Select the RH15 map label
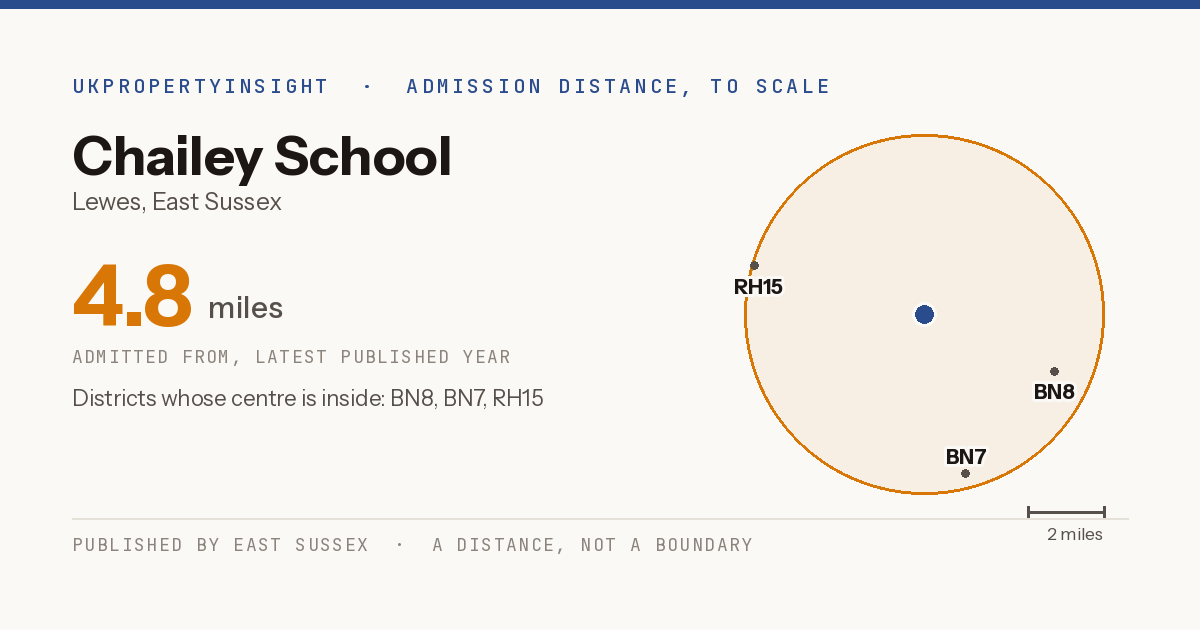 click(758, 287)
